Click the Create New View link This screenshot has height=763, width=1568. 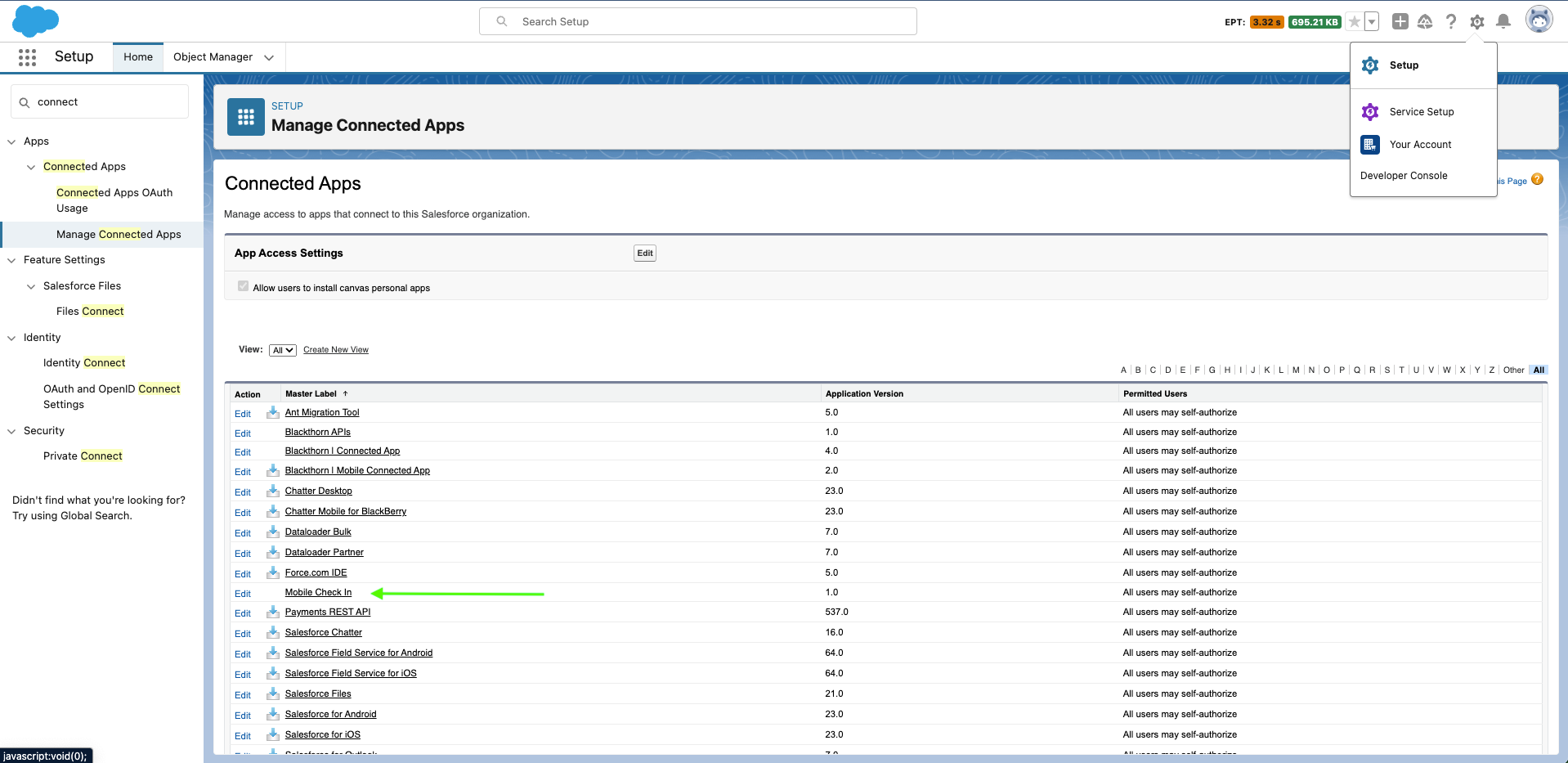336,350
